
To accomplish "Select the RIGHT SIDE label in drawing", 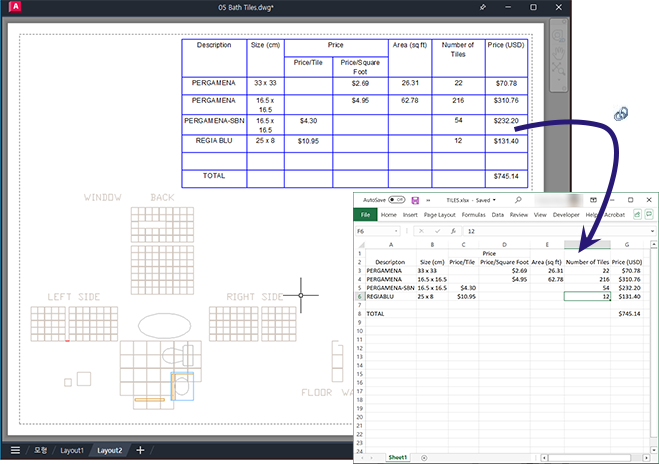I will pos(255,297).
